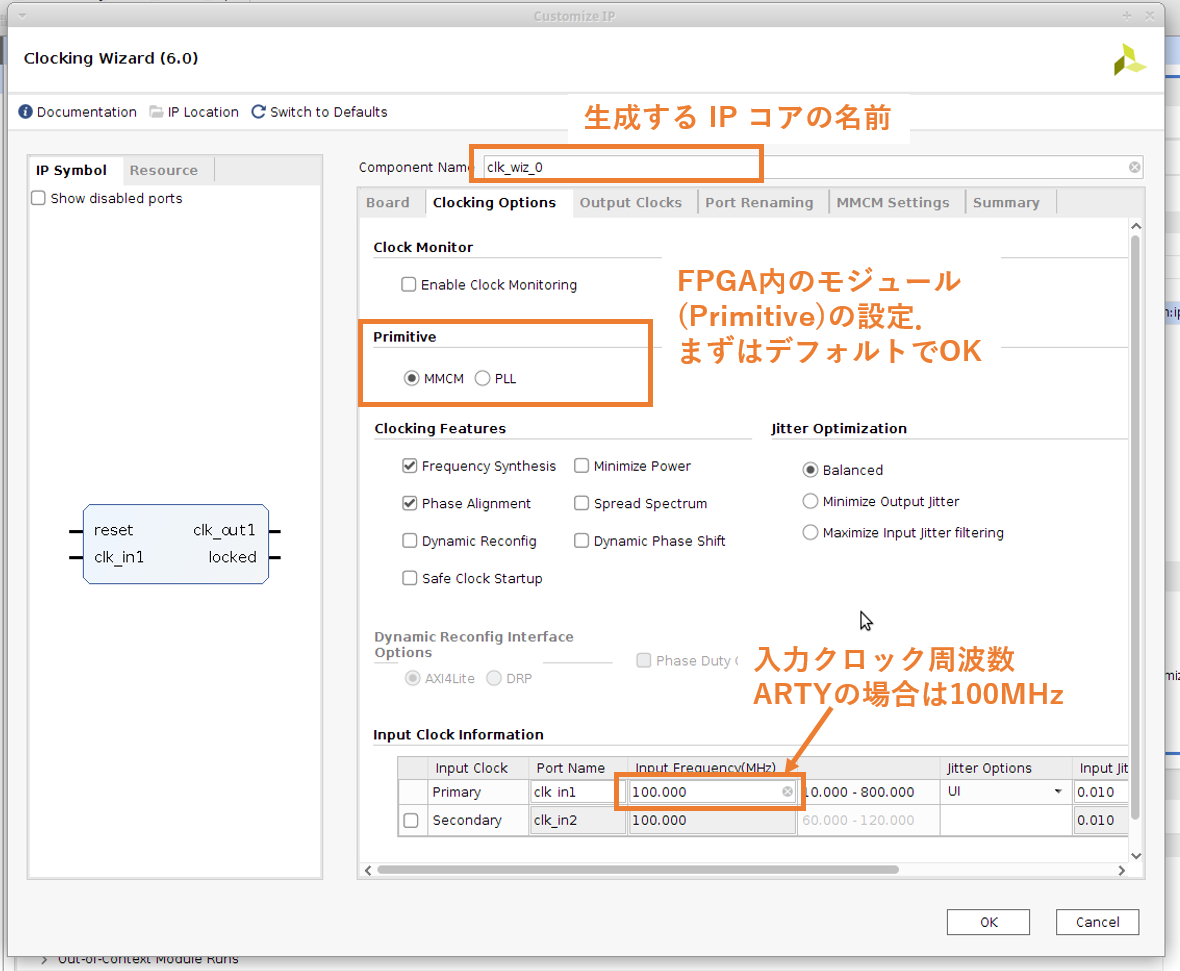Expand the Out-of-Context Module Runs tree item
The width and height of the screenshot is (1180, 971).
(44, 960)
